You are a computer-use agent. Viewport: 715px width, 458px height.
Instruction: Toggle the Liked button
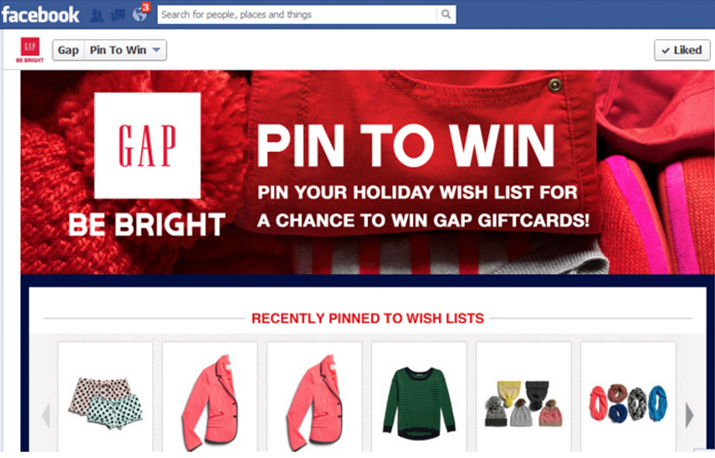pyautogui.click(x=682, y=50)
